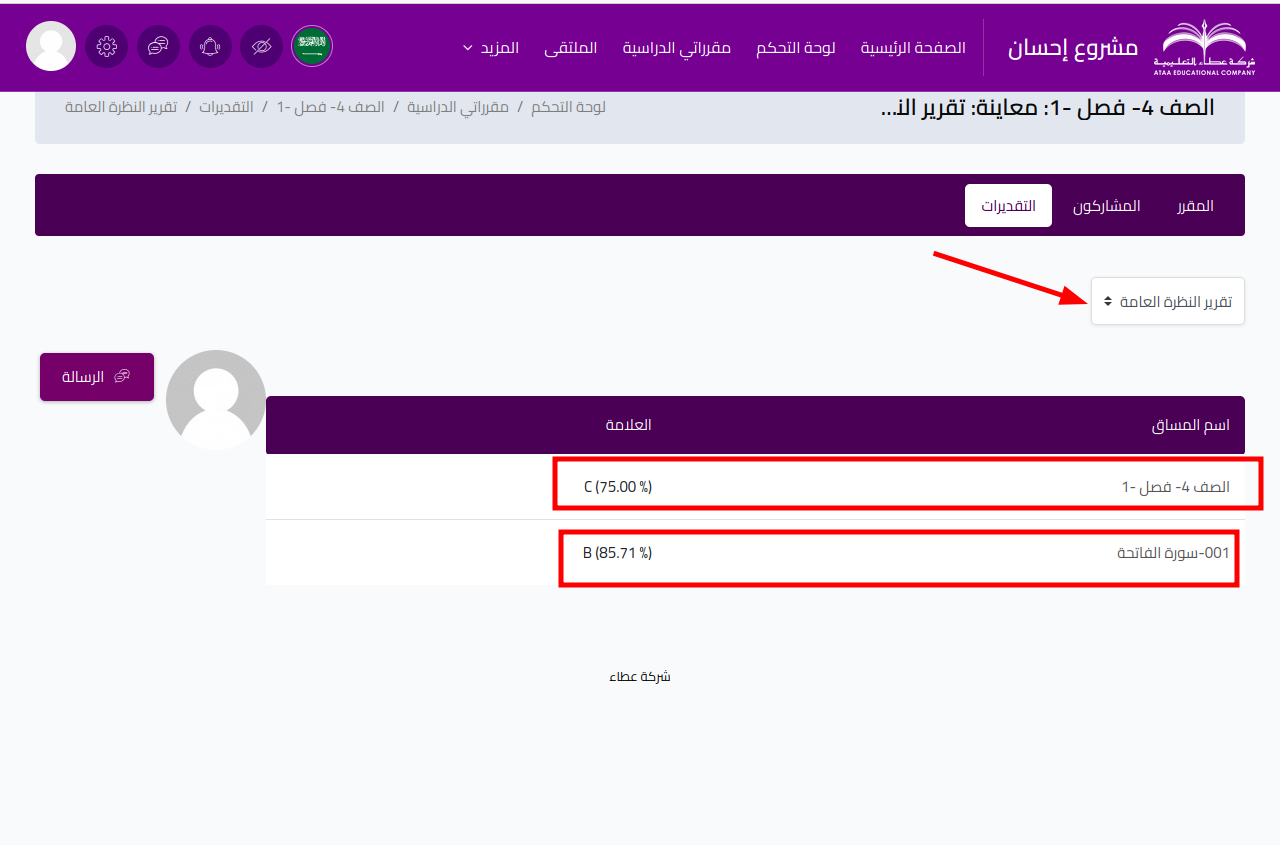Open the user profile avatar in header
1280x845 pixels.
coord(51,46)
